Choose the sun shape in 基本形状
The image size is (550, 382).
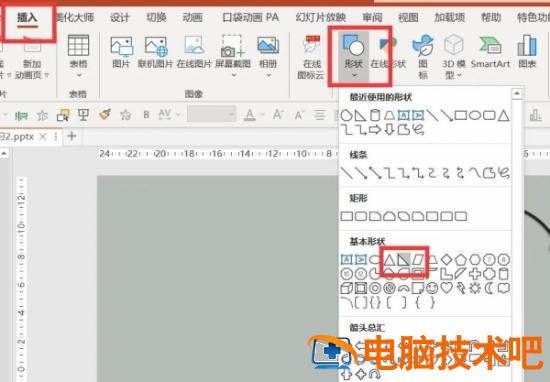(x=475, y=288)
